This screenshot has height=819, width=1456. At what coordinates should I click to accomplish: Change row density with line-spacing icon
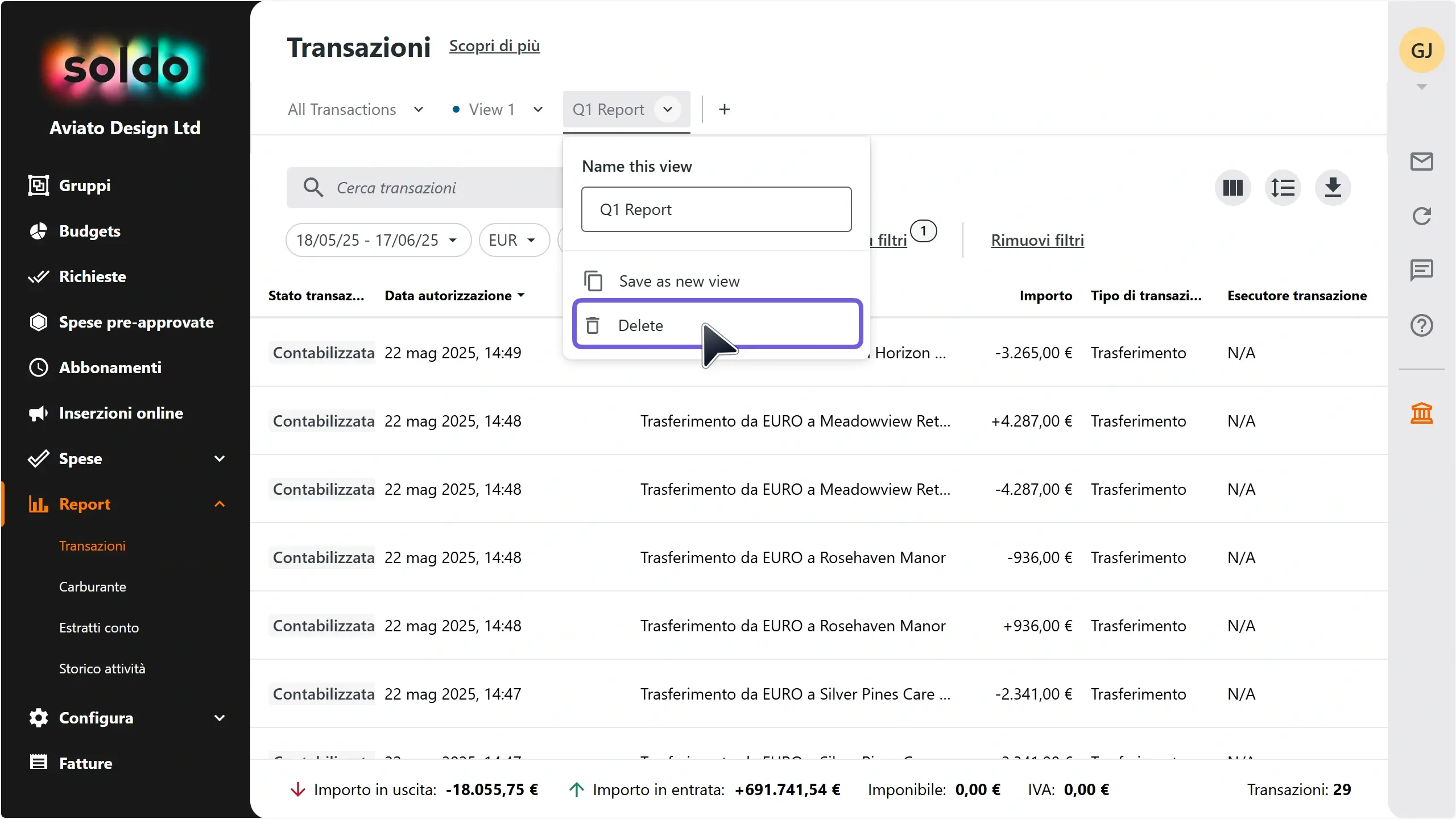tap(1283, 188)
